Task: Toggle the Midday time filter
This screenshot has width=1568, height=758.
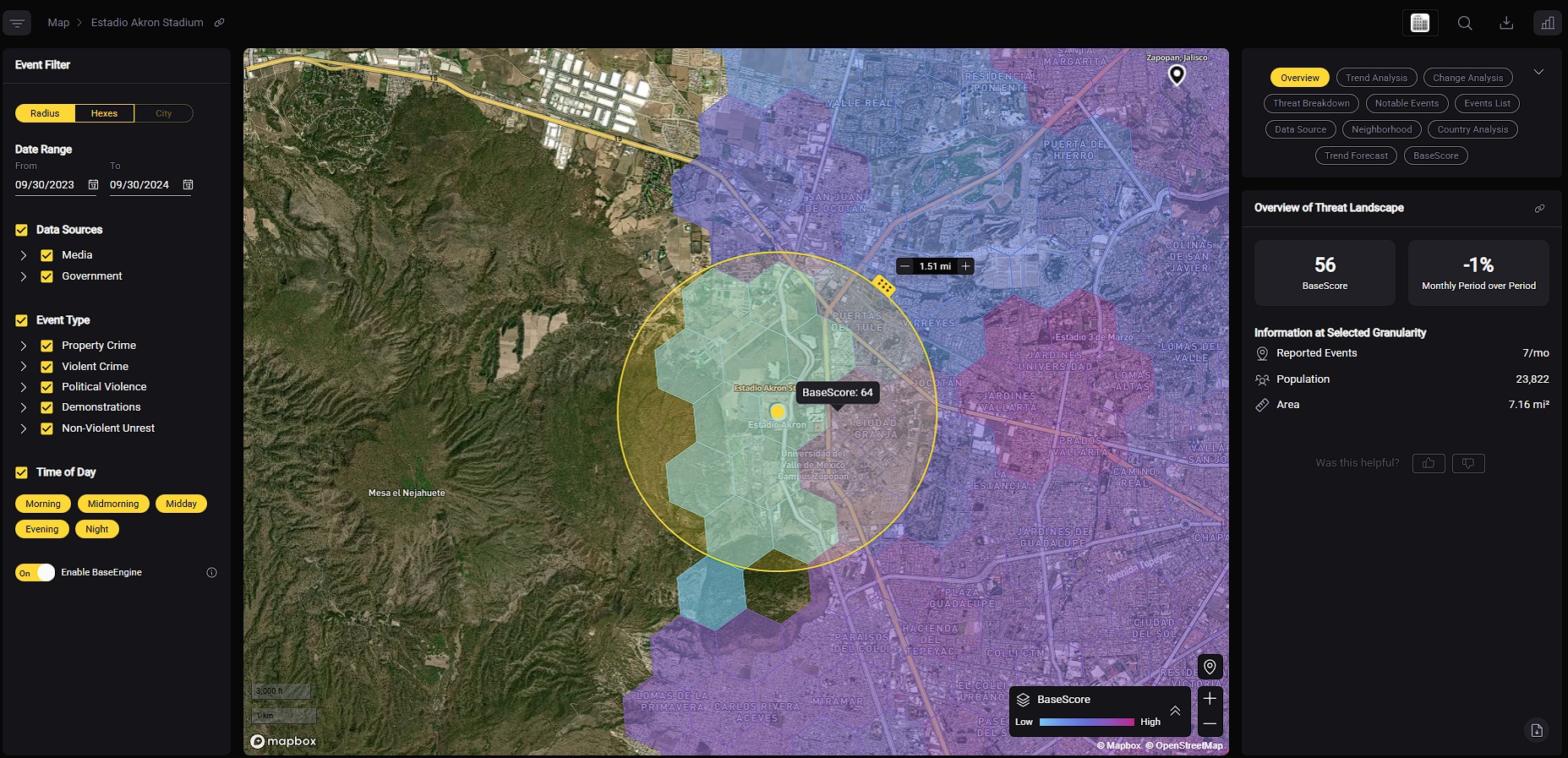Action: coord(181,504)
